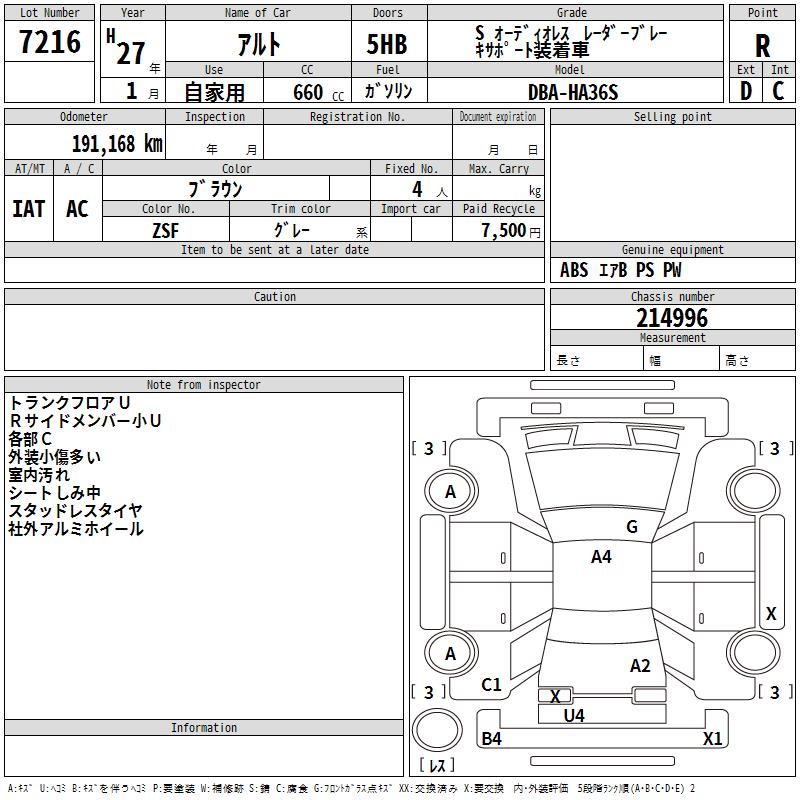
Task: Click the lot number 7216
Action: pos(49,42)
